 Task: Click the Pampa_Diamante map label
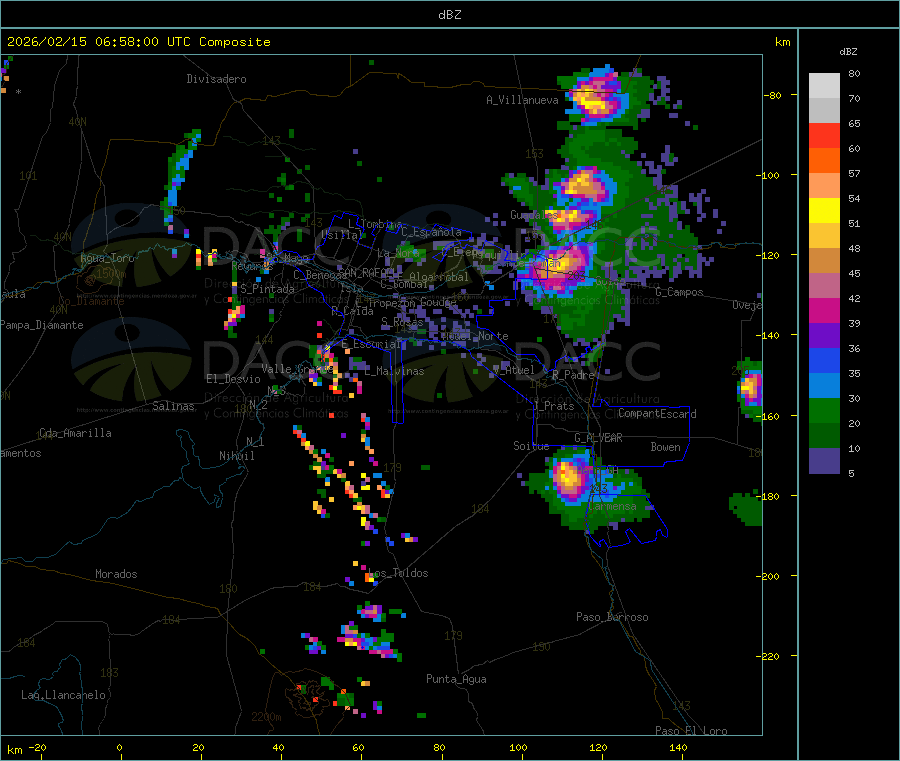click(x=42, y=325)
